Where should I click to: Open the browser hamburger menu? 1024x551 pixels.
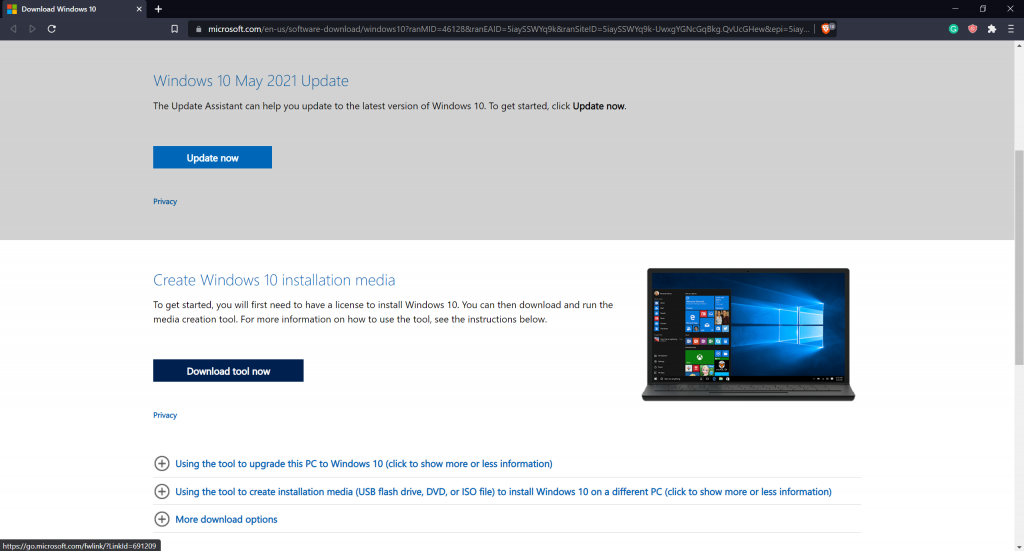tap(1011, 29)
